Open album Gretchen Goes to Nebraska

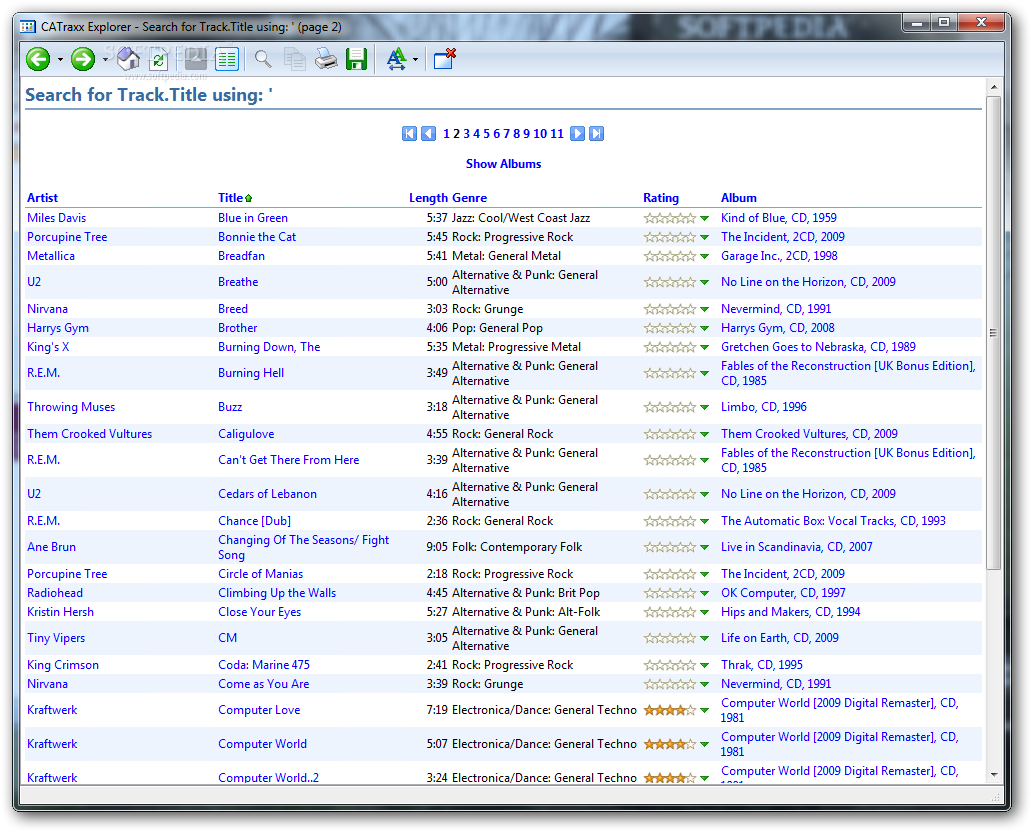pyautogui.click(x=818, y=347)
